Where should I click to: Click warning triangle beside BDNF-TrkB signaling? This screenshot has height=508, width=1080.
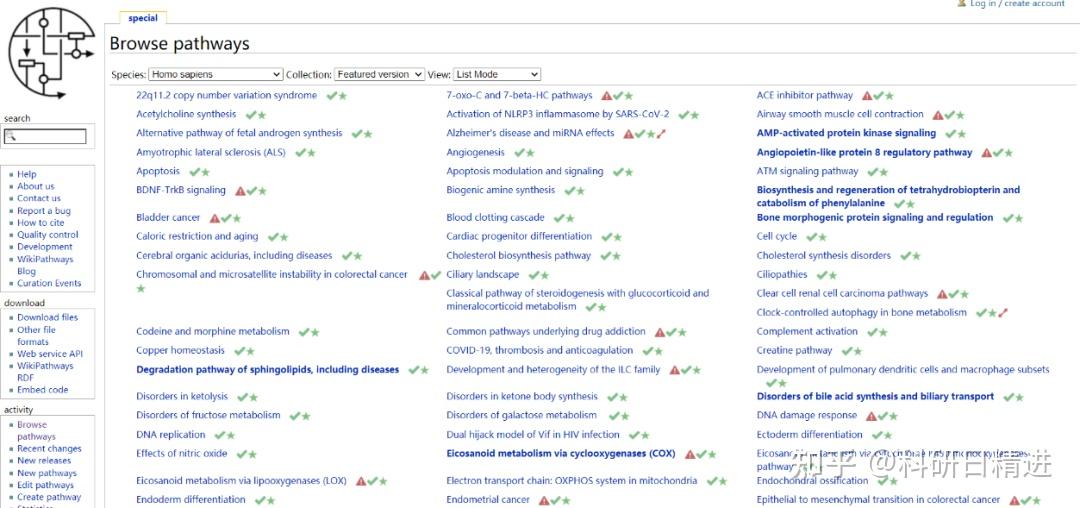[240, 191]
